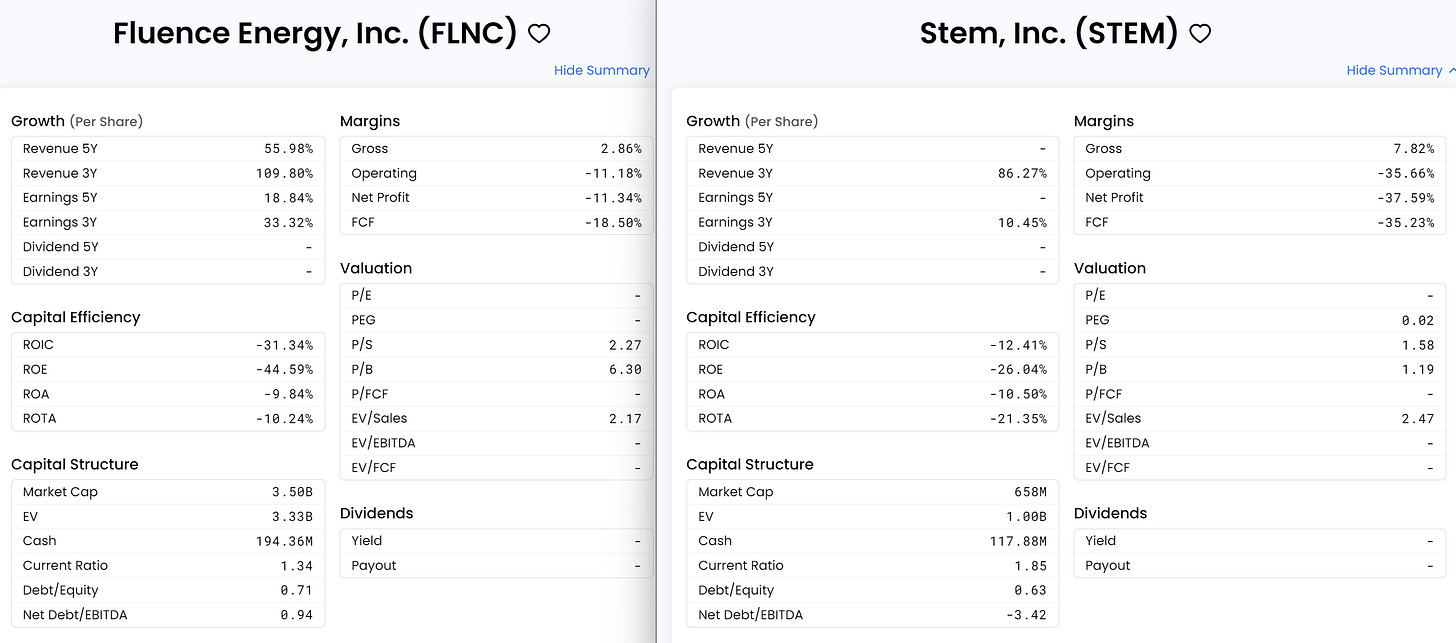Viewport: 1456px width, 643px height.
Task: Click Stem ROA value -10.50%
Action: [1017, 393]
